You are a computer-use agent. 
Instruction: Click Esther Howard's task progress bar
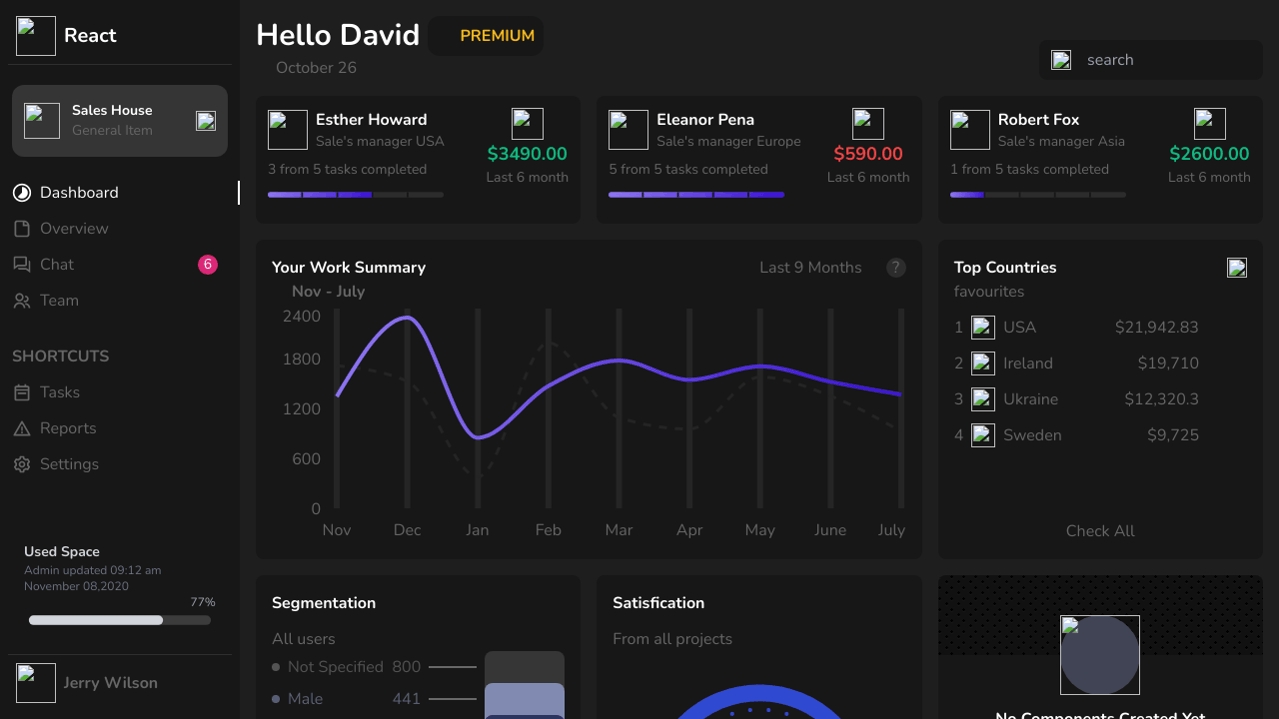point(356,195)
